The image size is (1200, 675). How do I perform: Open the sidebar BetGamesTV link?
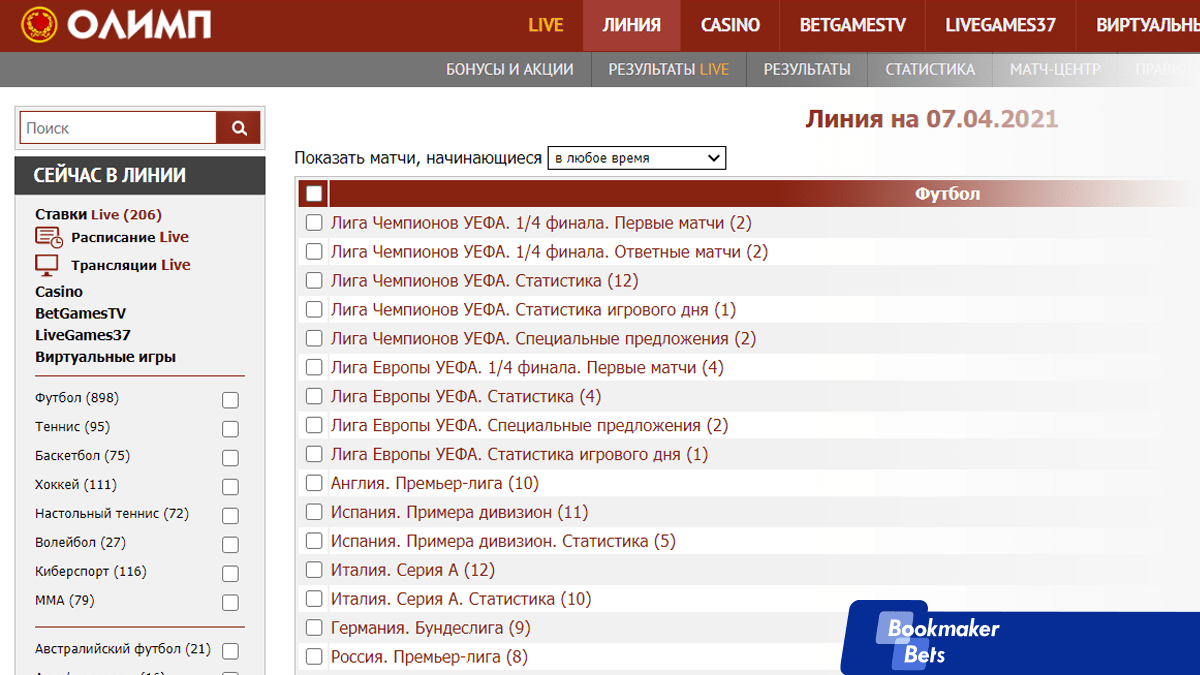81,314
